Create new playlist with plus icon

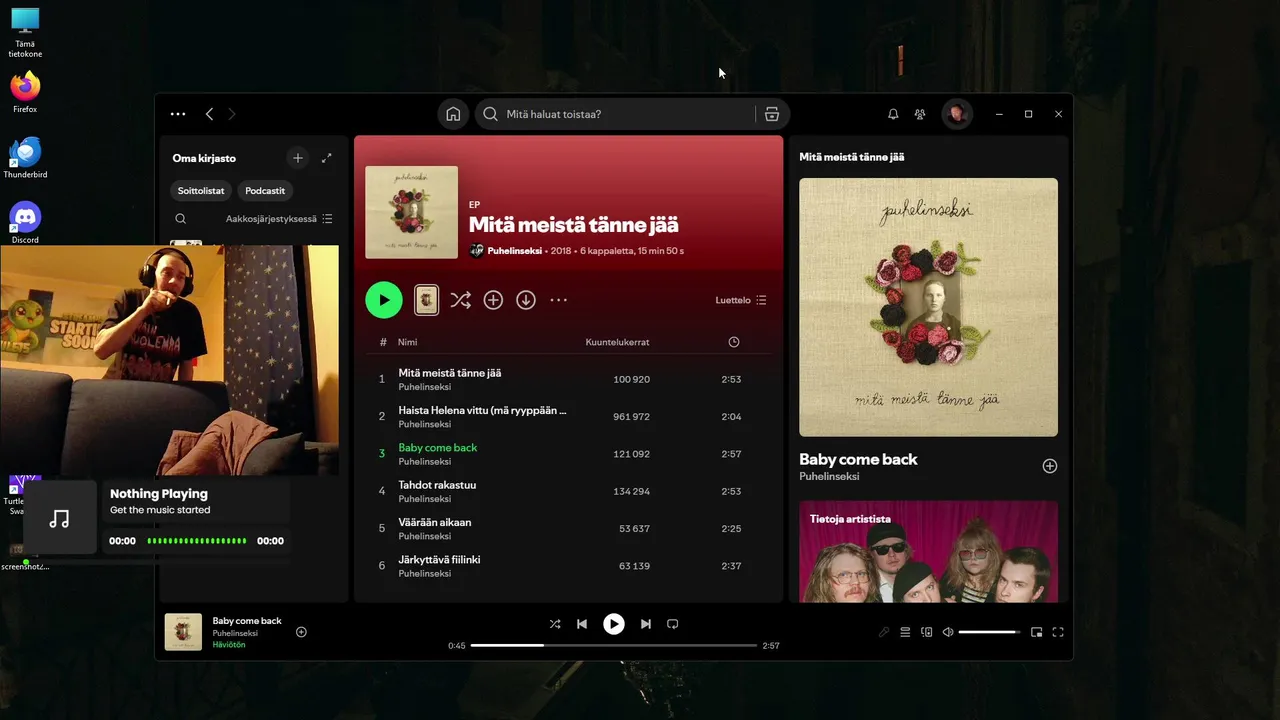297,158
